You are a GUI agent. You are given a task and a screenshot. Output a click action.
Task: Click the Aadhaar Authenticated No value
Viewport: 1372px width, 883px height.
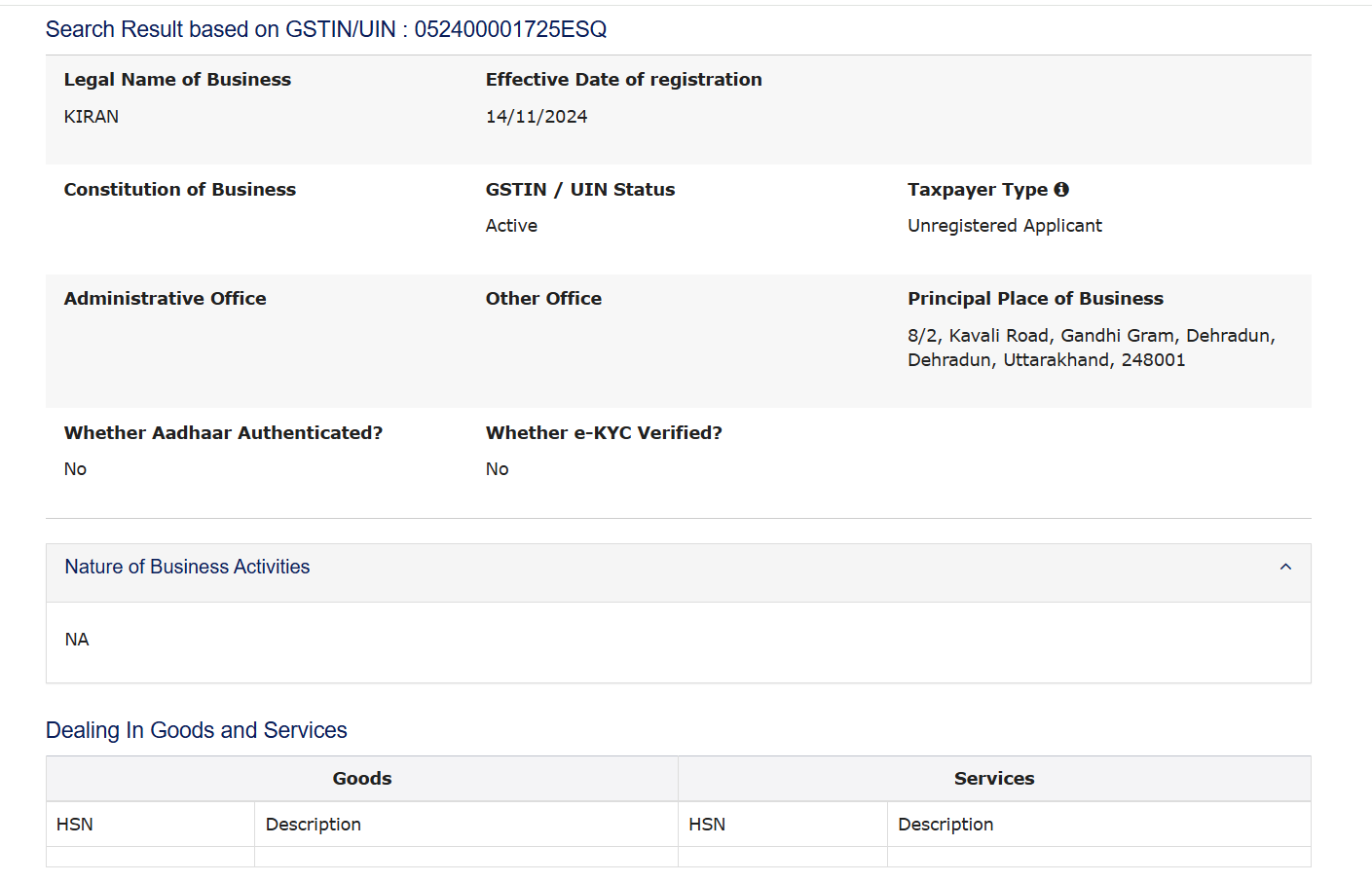(75, 469)
